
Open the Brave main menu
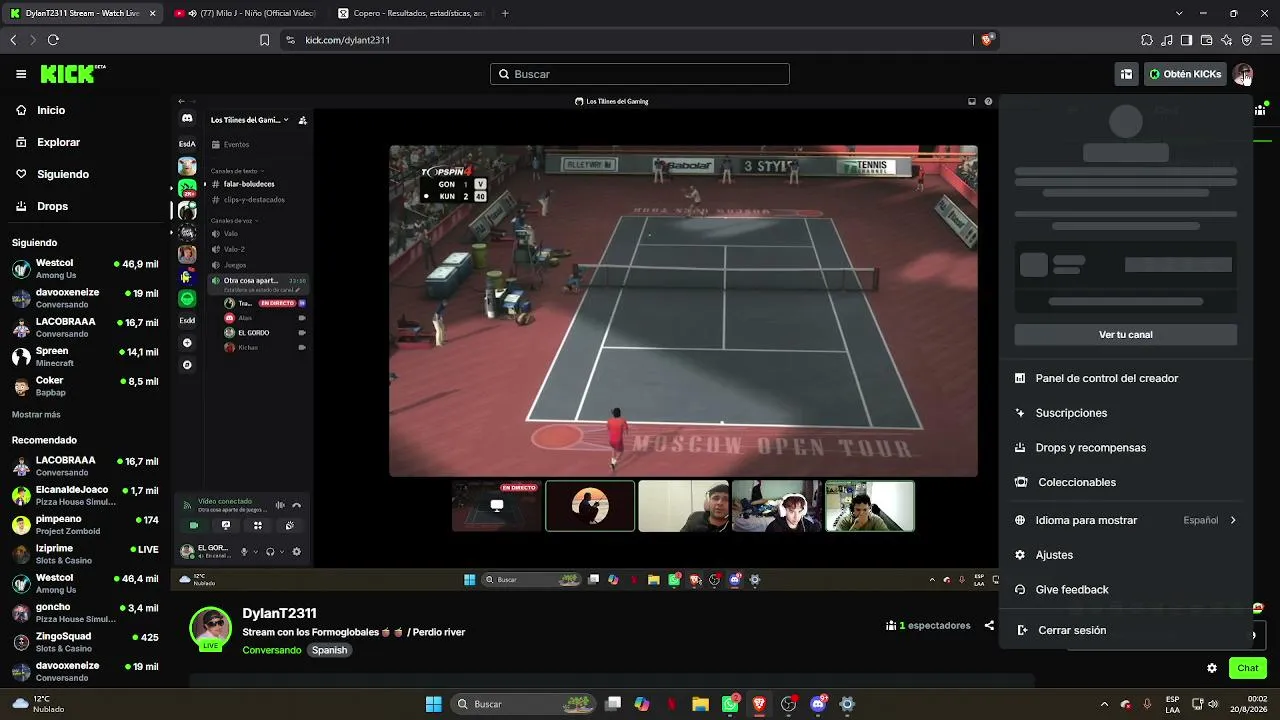click(x=1267, y=40)
